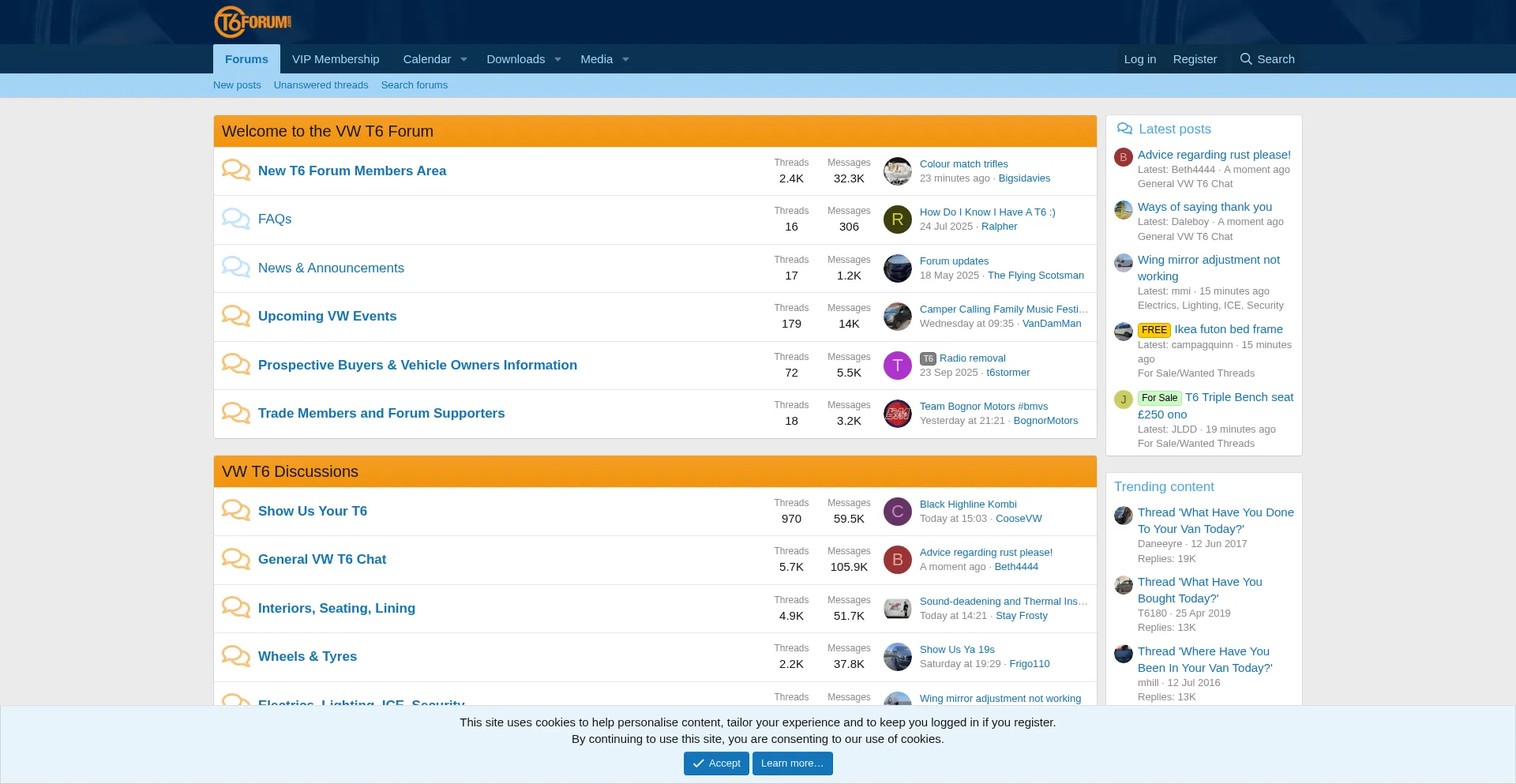Expand the Downloads dropdown arrow
Viewport: 1516px width, 784px height.
[557, 59]
